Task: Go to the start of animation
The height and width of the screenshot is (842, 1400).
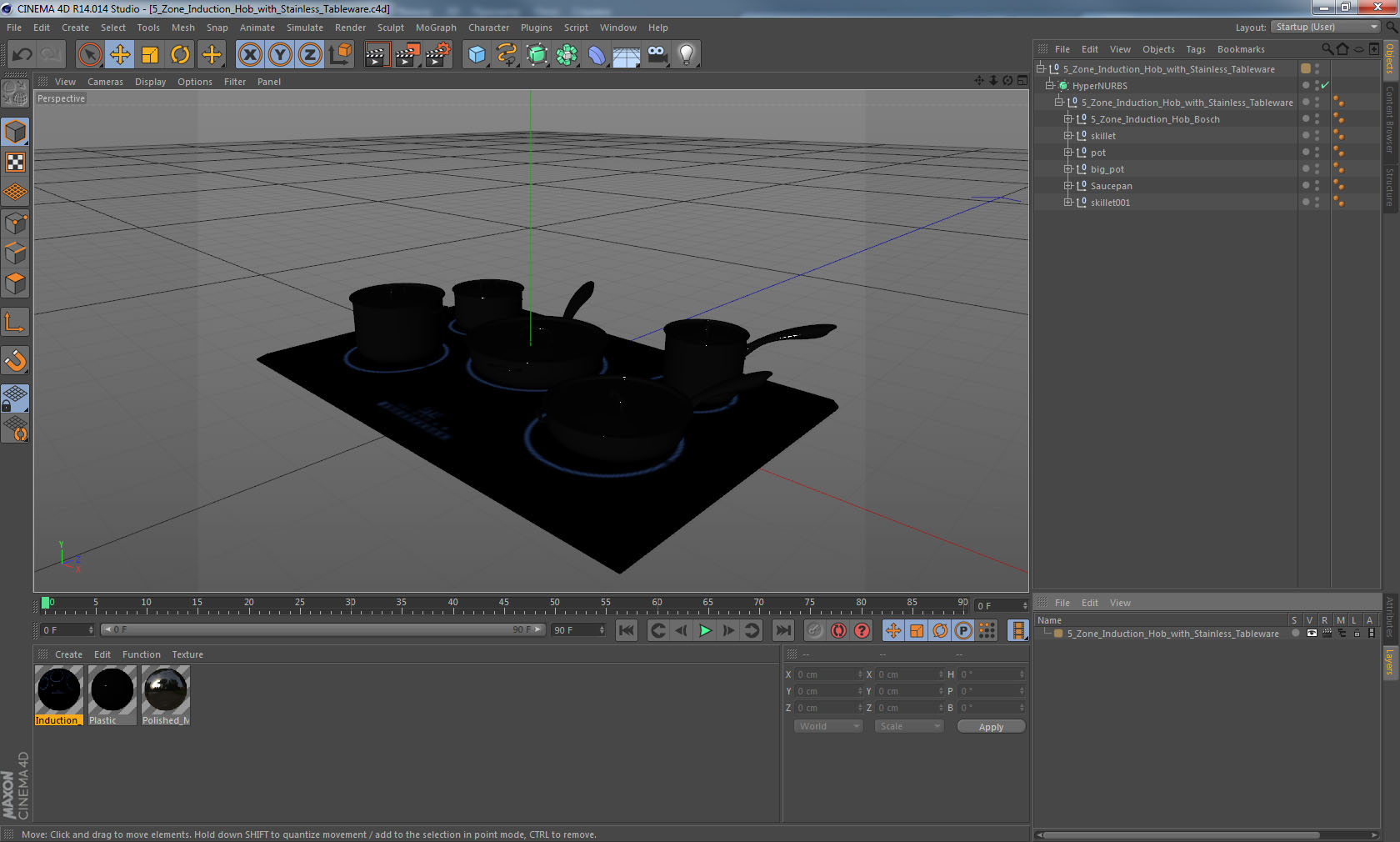Action: click(x=627, y=630)
